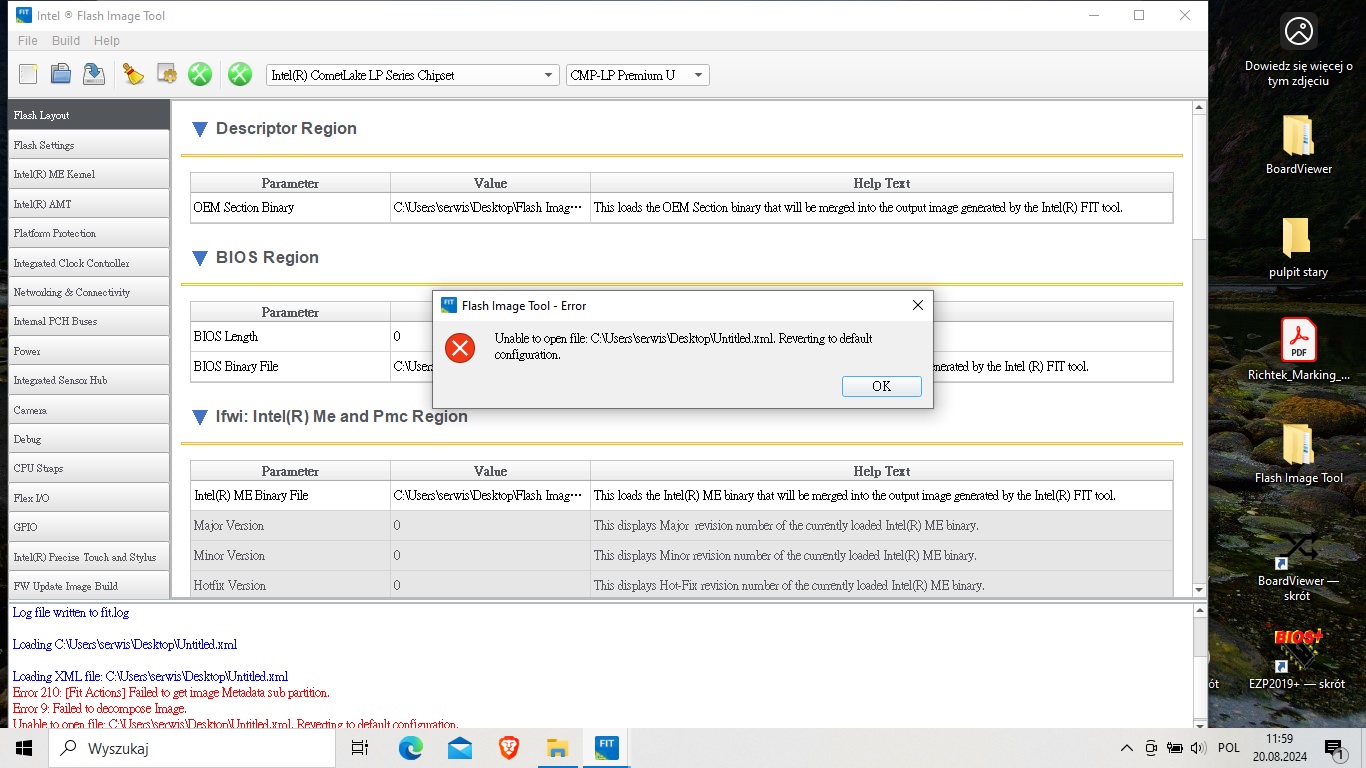This screenshot has height=768, width=1366.
Task: Select the Intel(R) ME Kernel tab
Action: (x=89, y=174)
